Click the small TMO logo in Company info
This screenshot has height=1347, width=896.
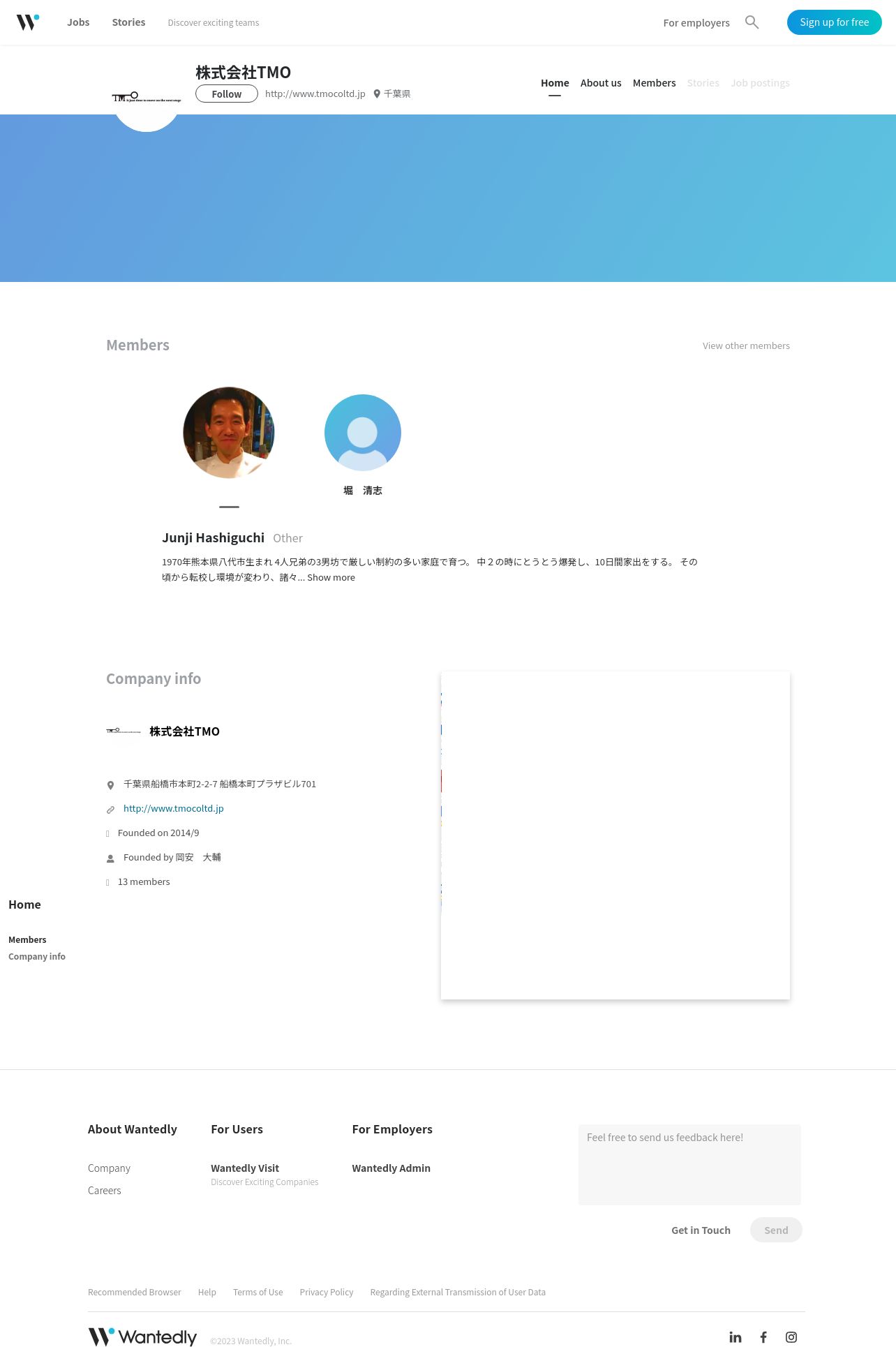click(x=124, y=731)
